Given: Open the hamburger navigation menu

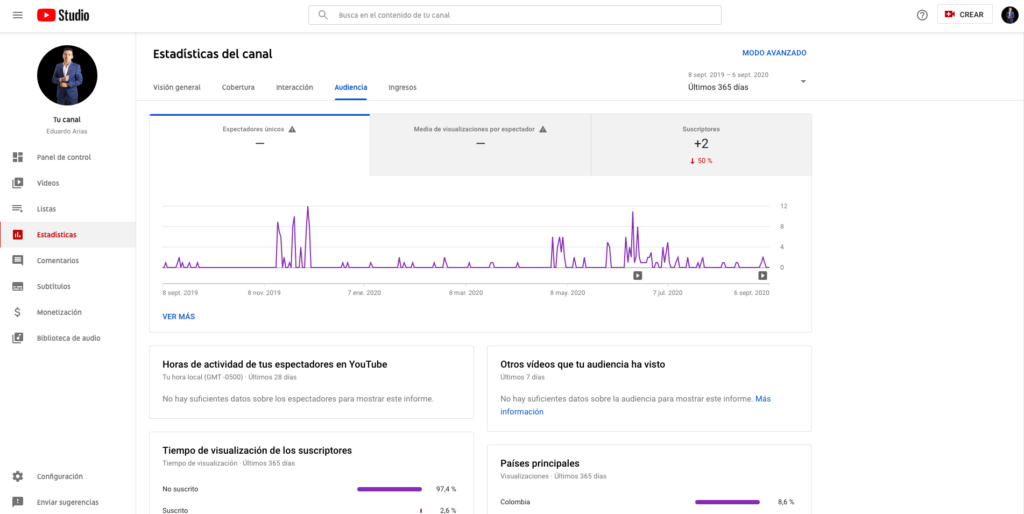Looking at the screenshot, I should pos(18,15).
